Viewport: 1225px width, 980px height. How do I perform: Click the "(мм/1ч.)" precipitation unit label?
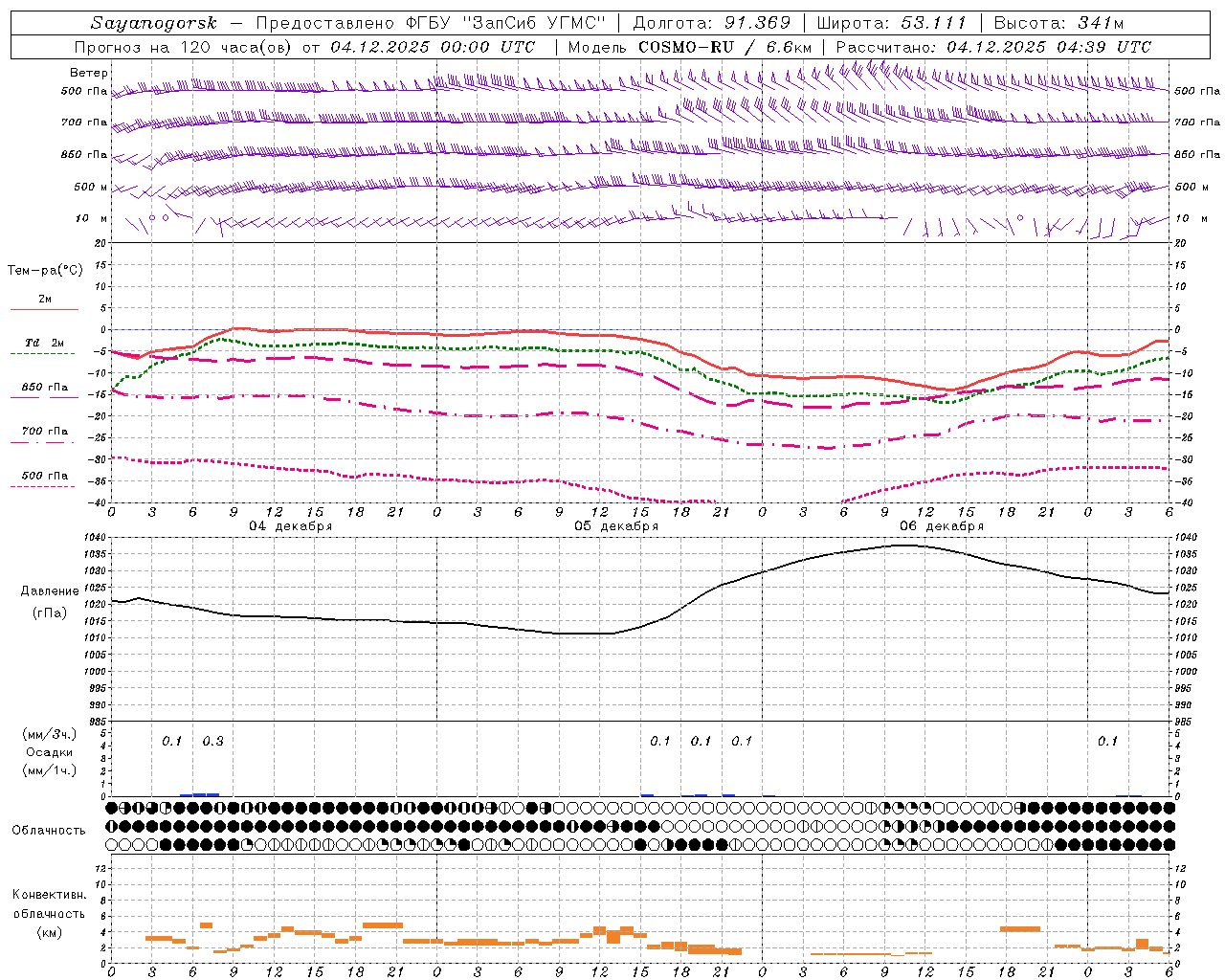click(x=50, y=770)
